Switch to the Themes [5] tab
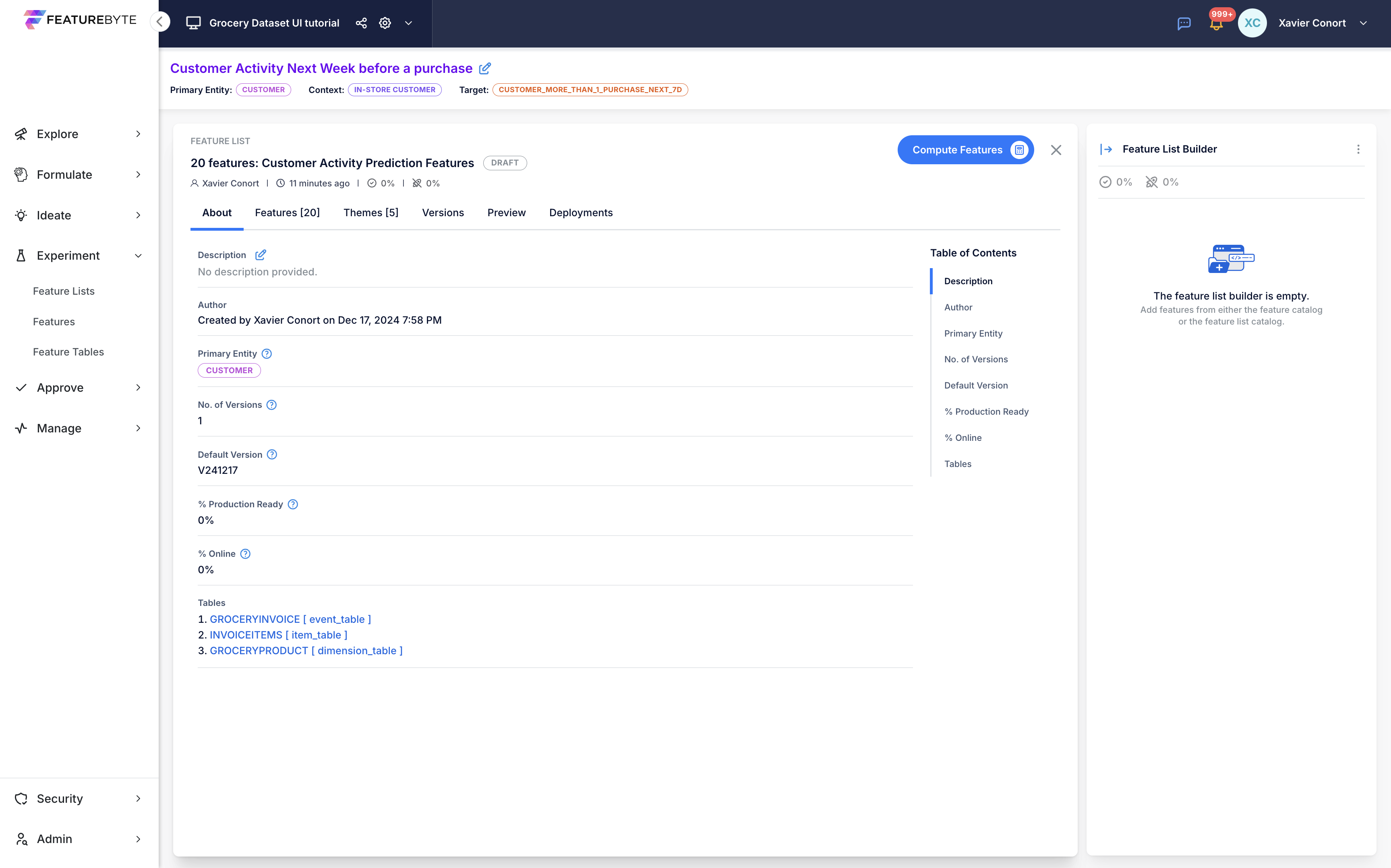 pyautogui.click(x=370, y=213)
